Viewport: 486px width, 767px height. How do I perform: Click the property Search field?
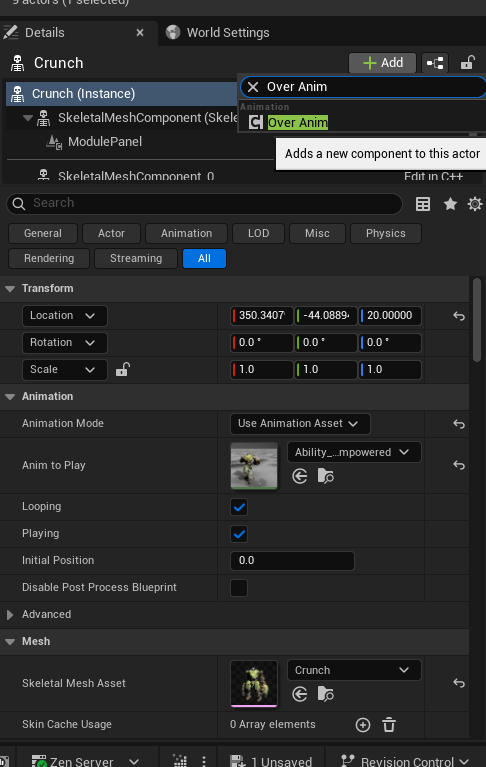click(204, 203)
